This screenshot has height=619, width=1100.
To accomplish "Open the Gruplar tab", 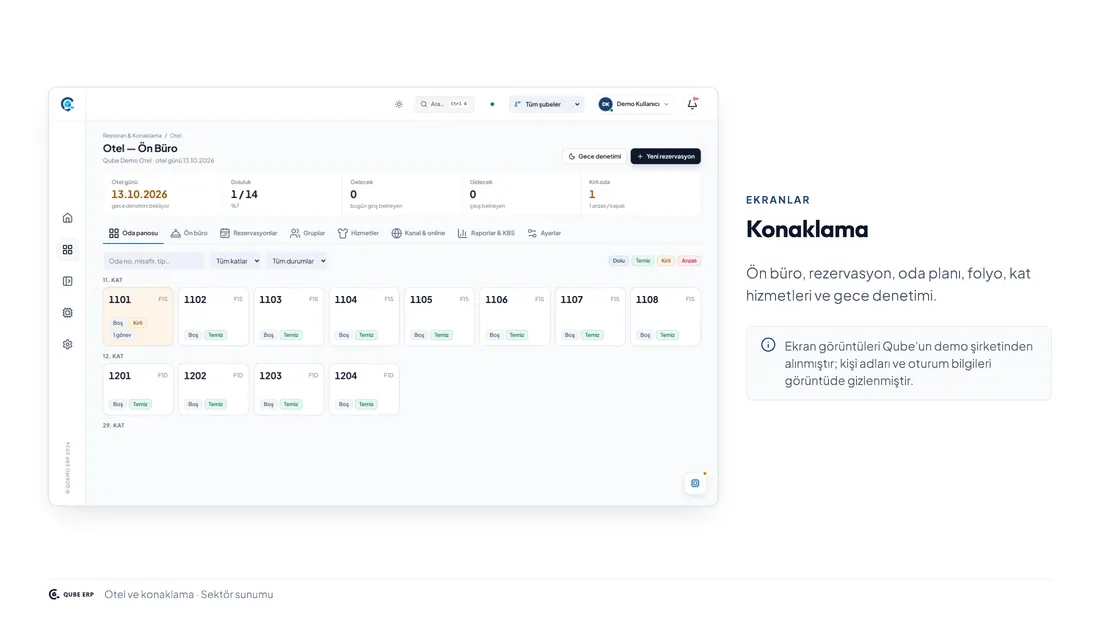I will pyautogui.click(x=307, y=233).
